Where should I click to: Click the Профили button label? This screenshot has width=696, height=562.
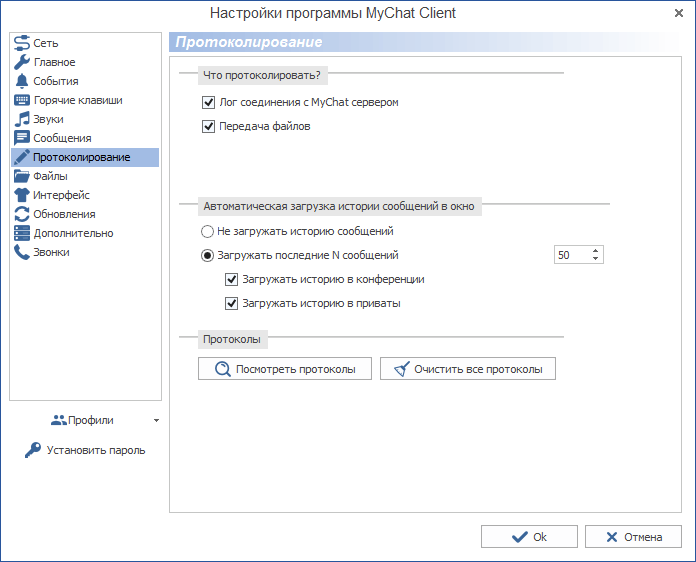pos(91,420)
